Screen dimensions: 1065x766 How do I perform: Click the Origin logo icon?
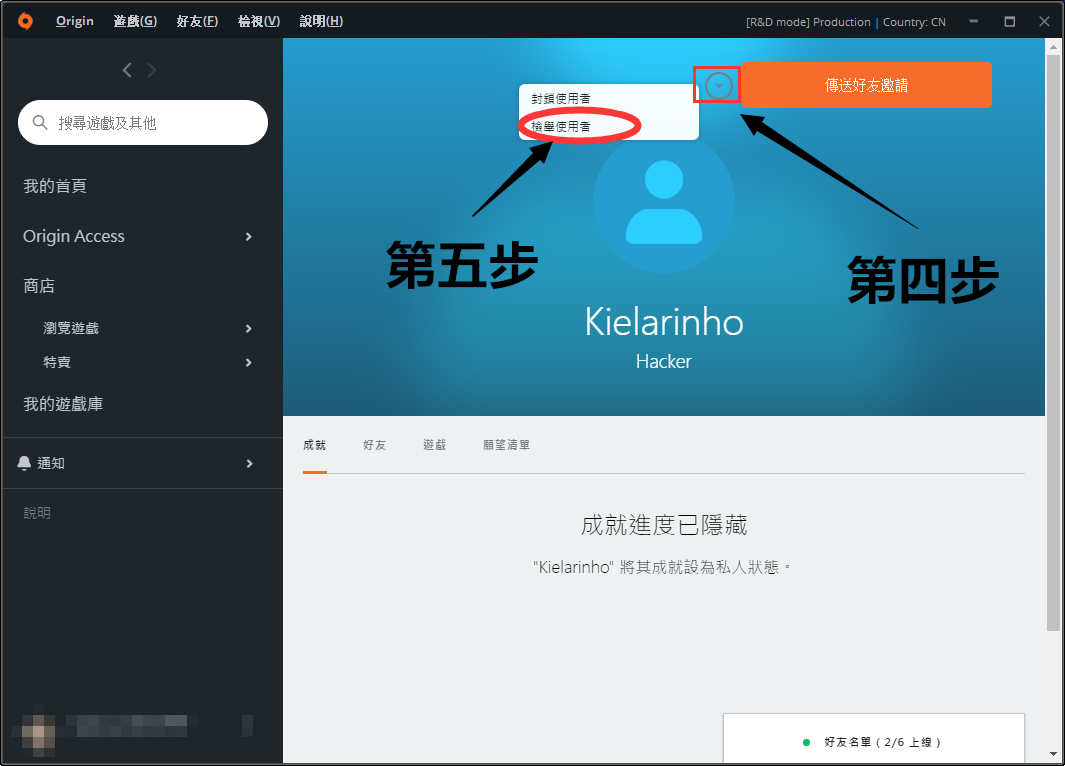point(25,21)
